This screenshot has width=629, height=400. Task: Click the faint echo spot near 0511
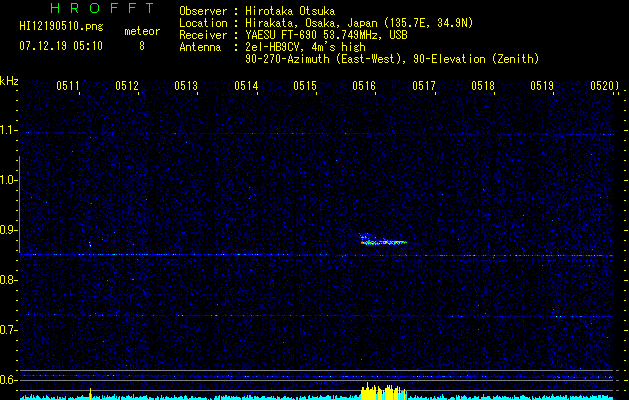coord(90,244)
